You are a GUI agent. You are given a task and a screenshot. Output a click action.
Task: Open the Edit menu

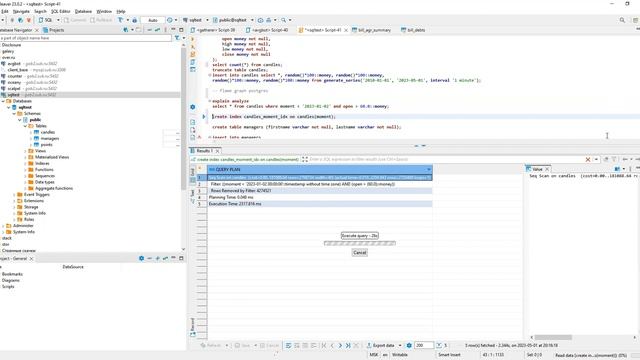pyautogui.click(x=4, y=11)
